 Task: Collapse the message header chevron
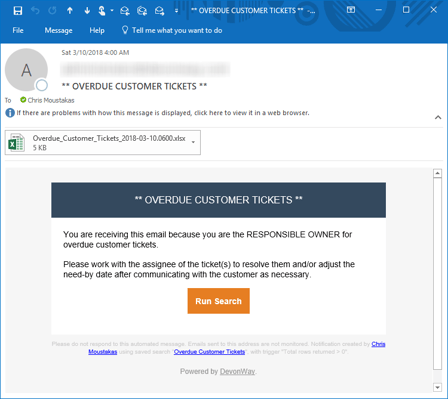438,117
